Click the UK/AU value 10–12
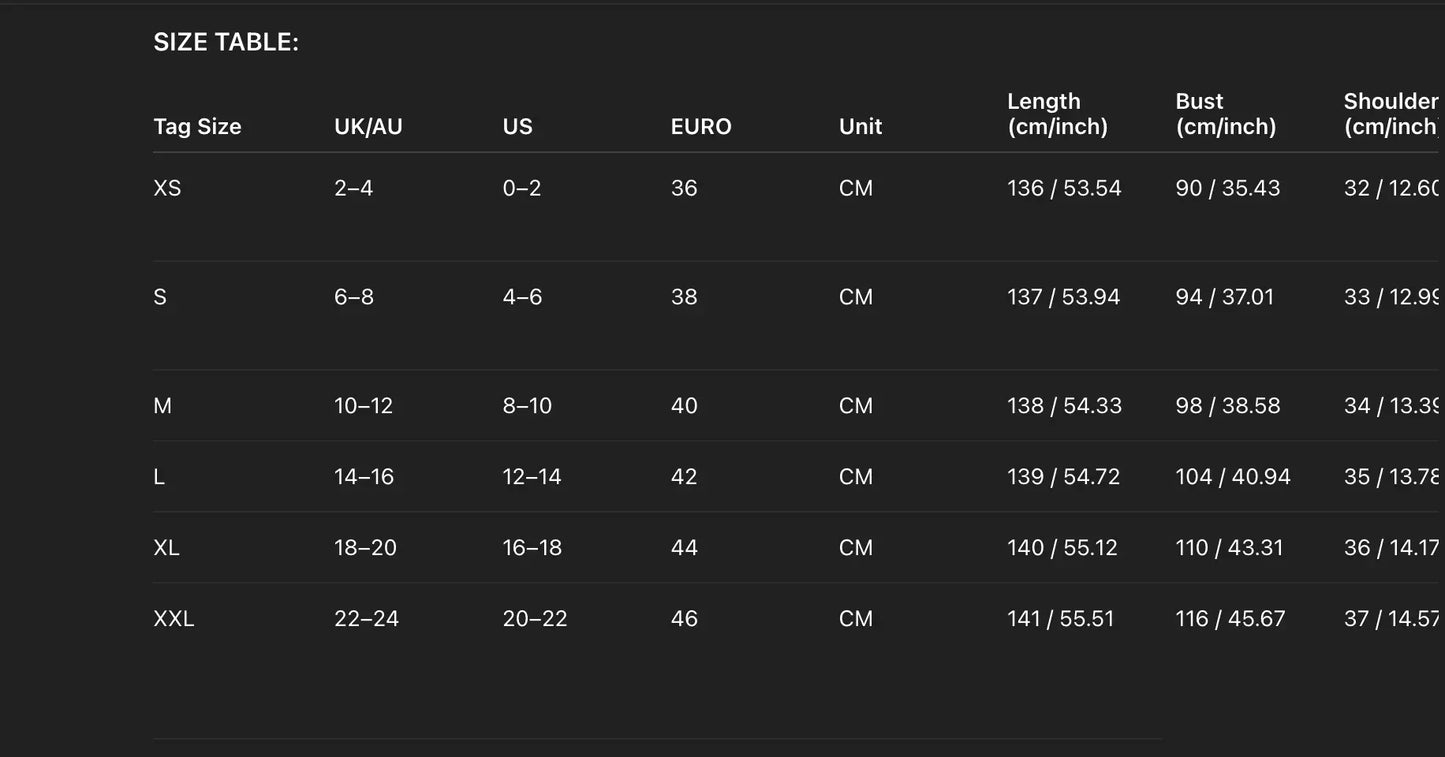The image size is (1445, 757). [363, 406]
